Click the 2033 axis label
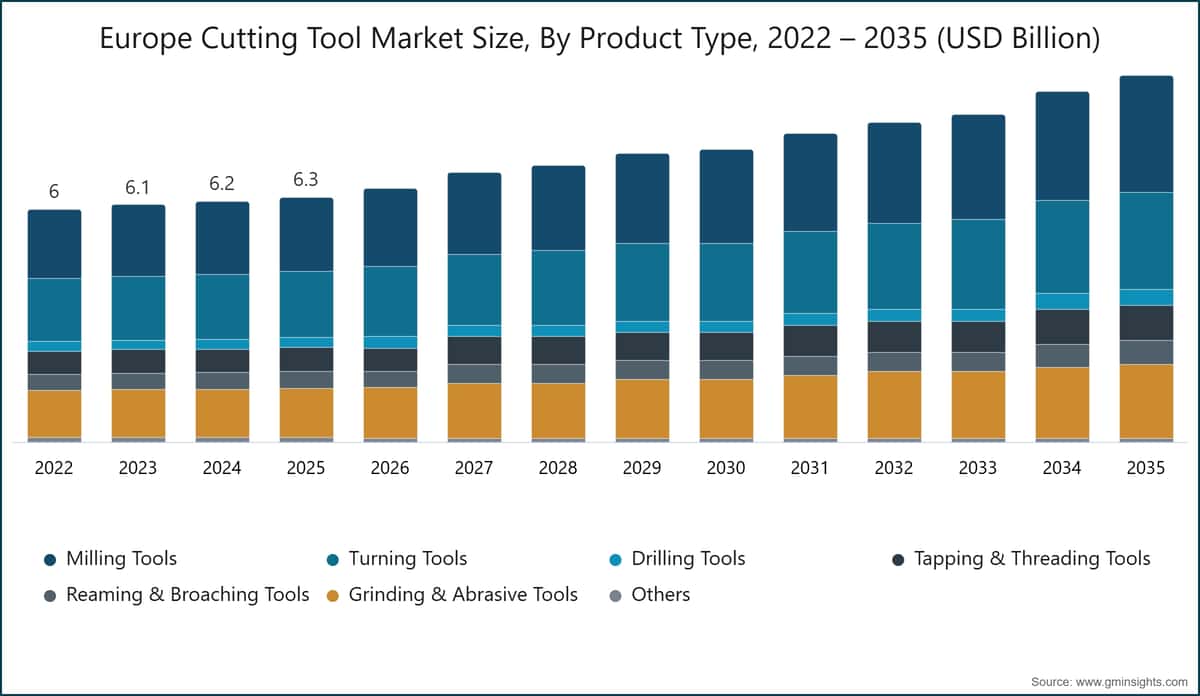The image size is (1200, 696). (978, 468)
